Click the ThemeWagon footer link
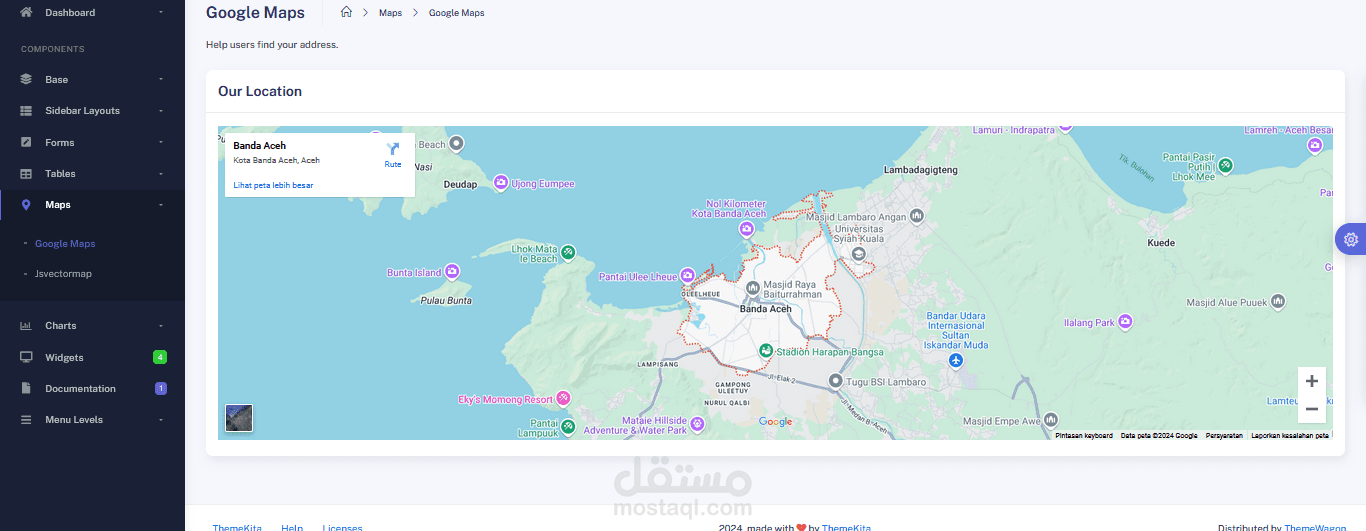The height and width of the screenshot is (531, 1366). coord(1314,528)
